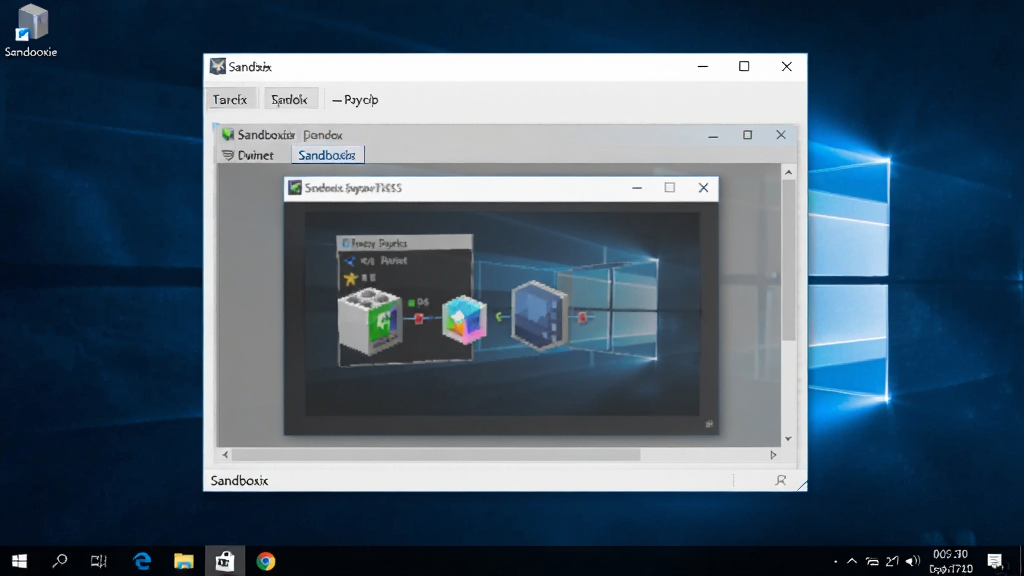Click the red connector node after white cube

pyautogui.click(x=419, y=319)
